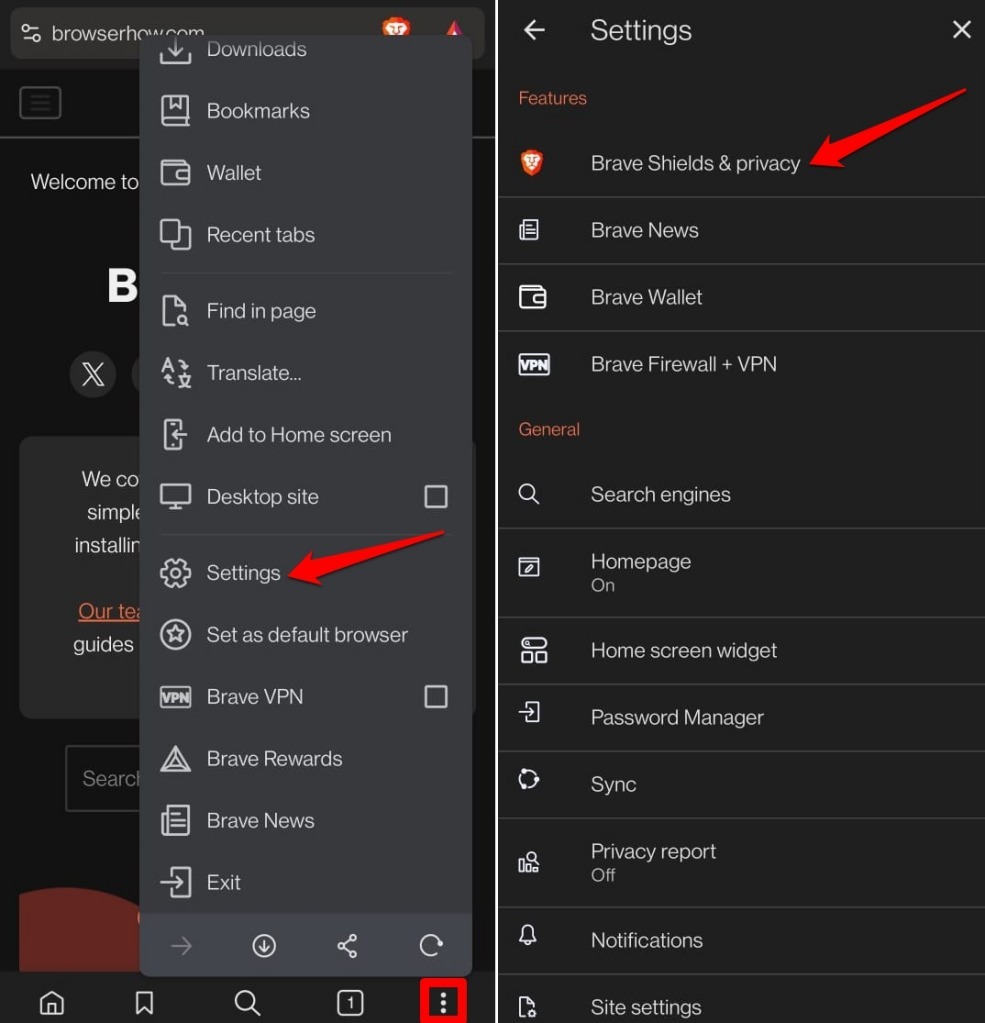Tap the search icon in bottom bar
Image resolution: width=985 pixels, height=1023 pixels.
247,1003
